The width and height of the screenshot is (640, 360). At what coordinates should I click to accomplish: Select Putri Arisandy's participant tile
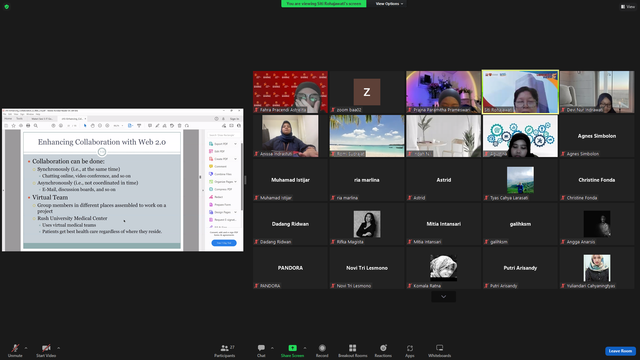pyautogui.click(x=520, y=268)
